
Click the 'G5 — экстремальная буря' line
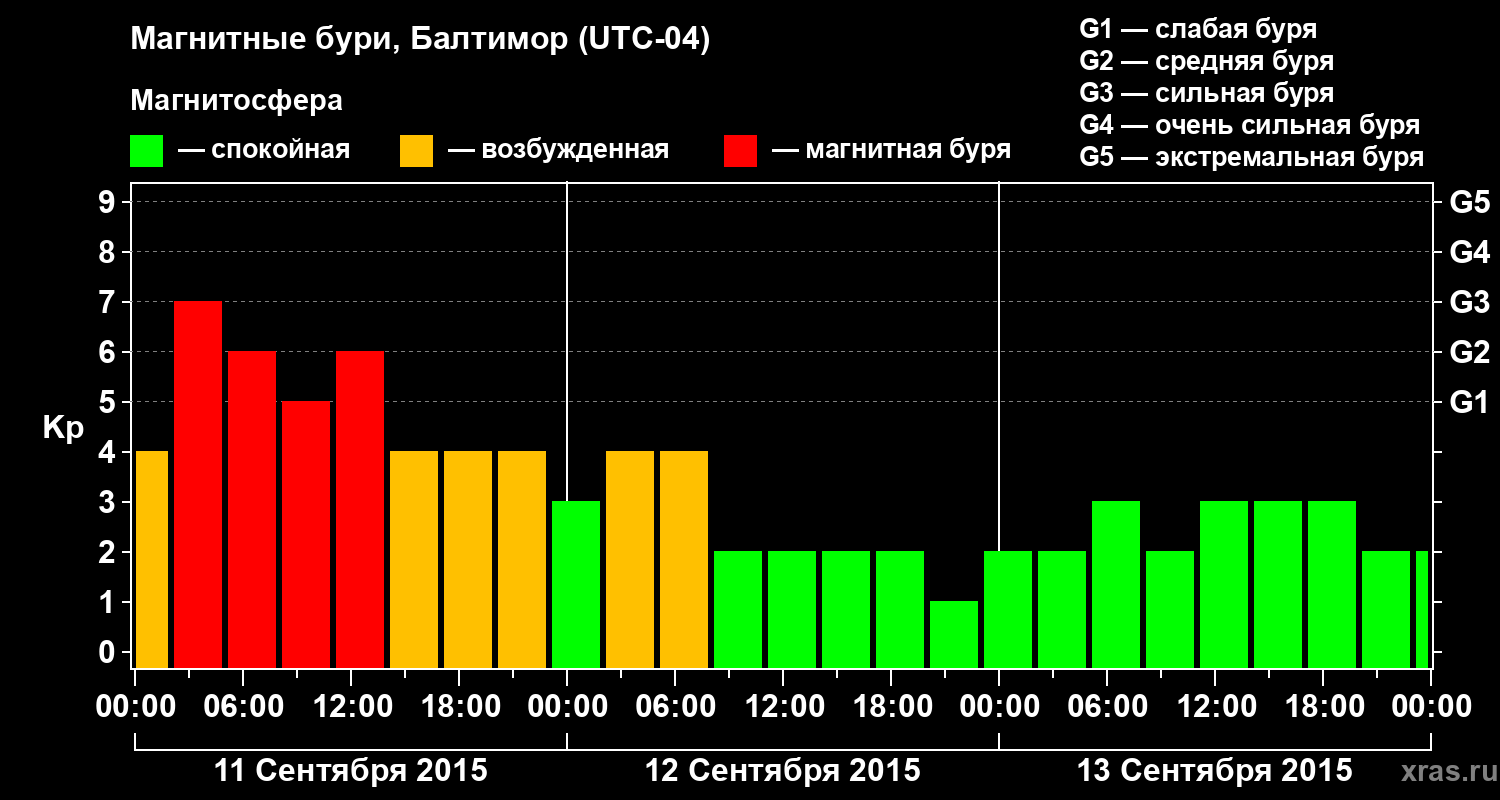pyautogui.click(x=1252, y=157)
